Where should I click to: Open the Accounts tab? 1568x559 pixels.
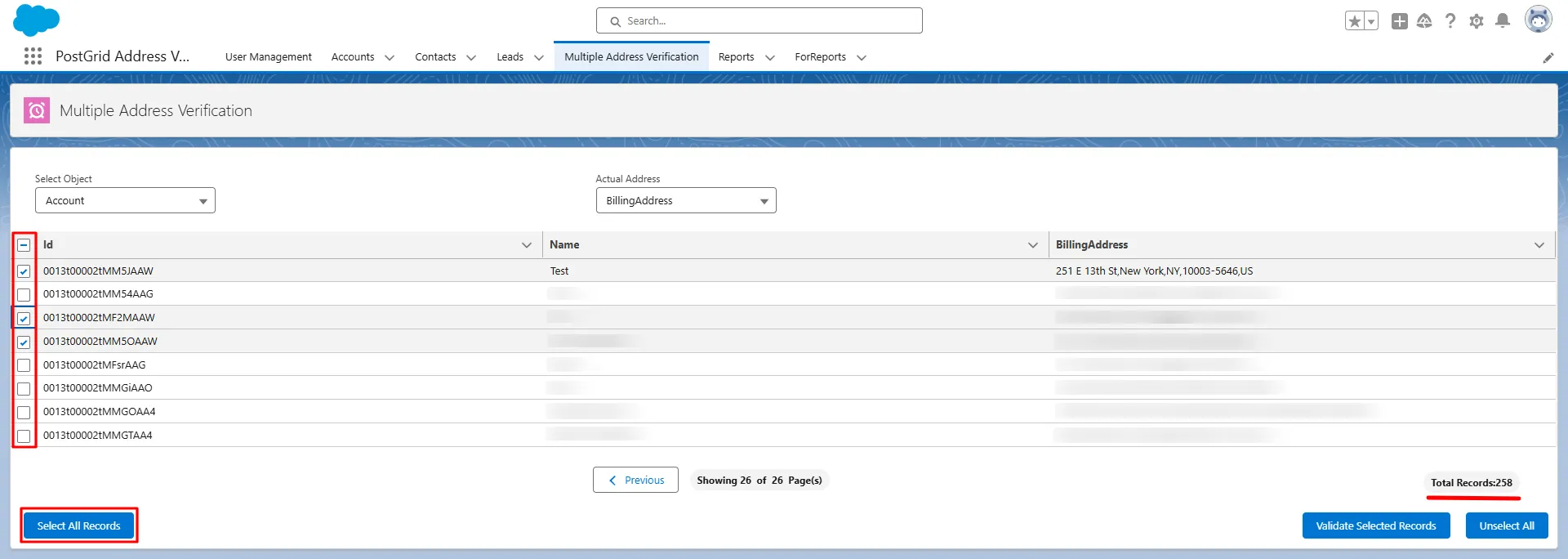click(353, 56)
